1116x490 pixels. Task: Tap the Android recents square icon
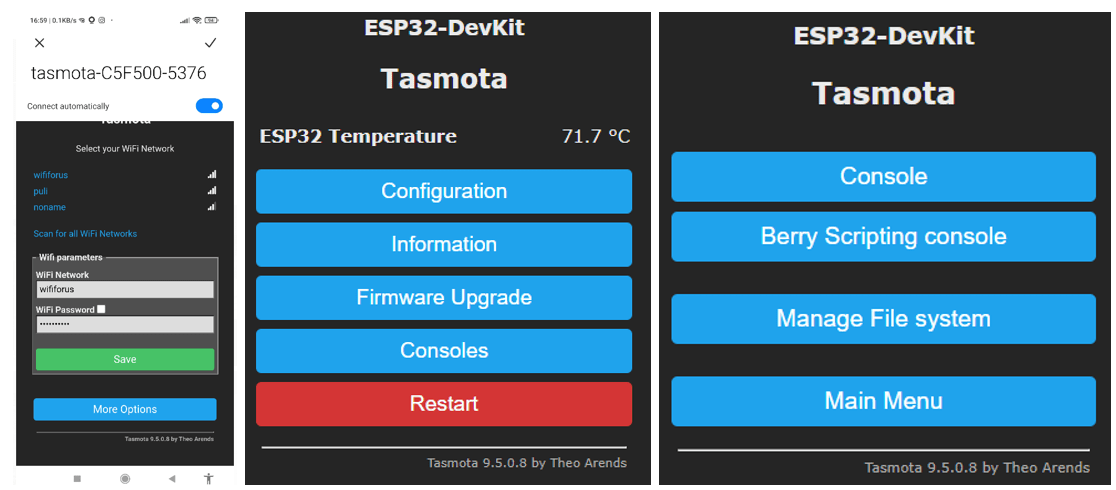(77, 479)
